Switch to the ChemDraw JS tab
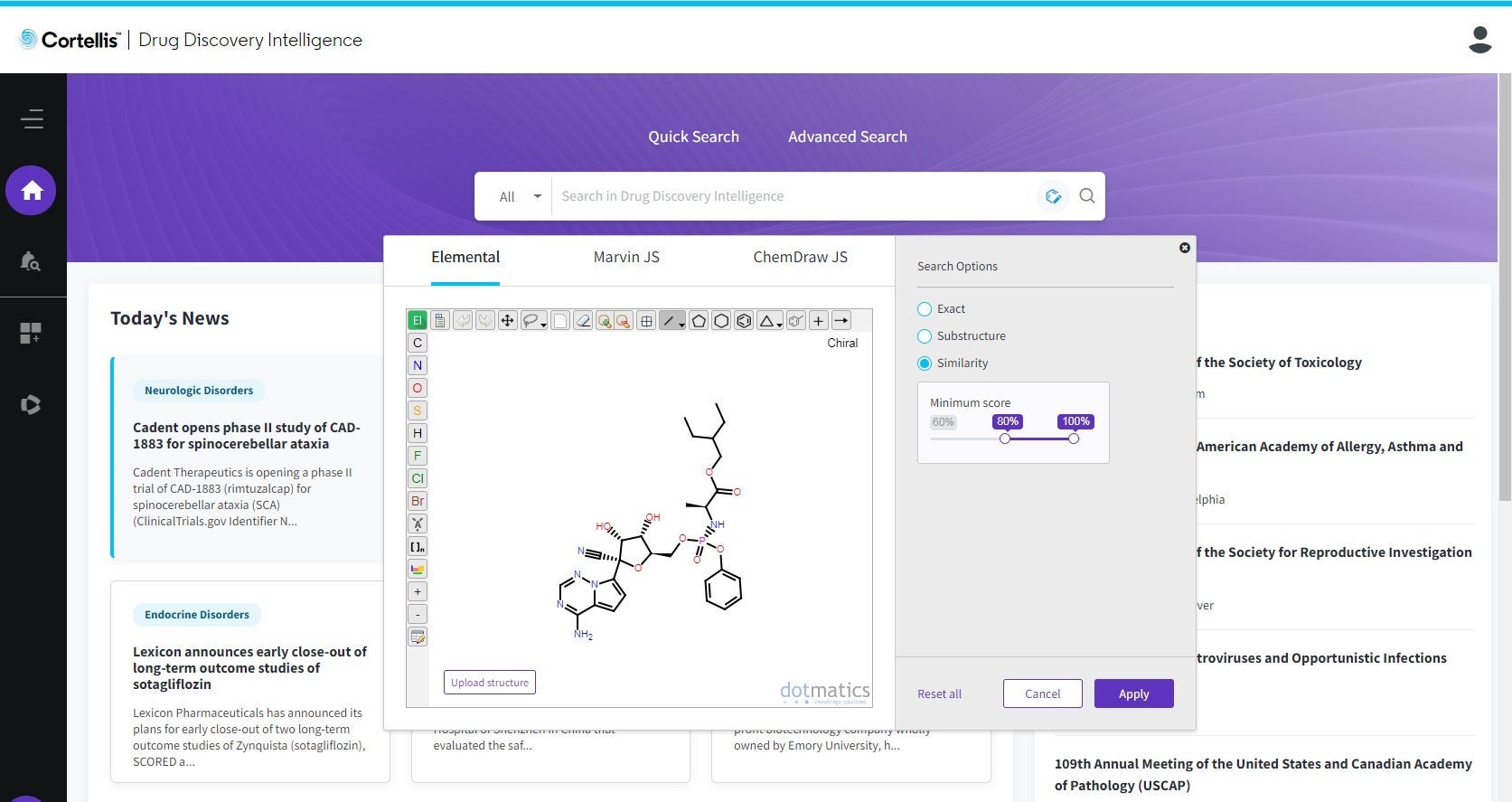This screenshot has height=802, width=1512. click(801, 258)
